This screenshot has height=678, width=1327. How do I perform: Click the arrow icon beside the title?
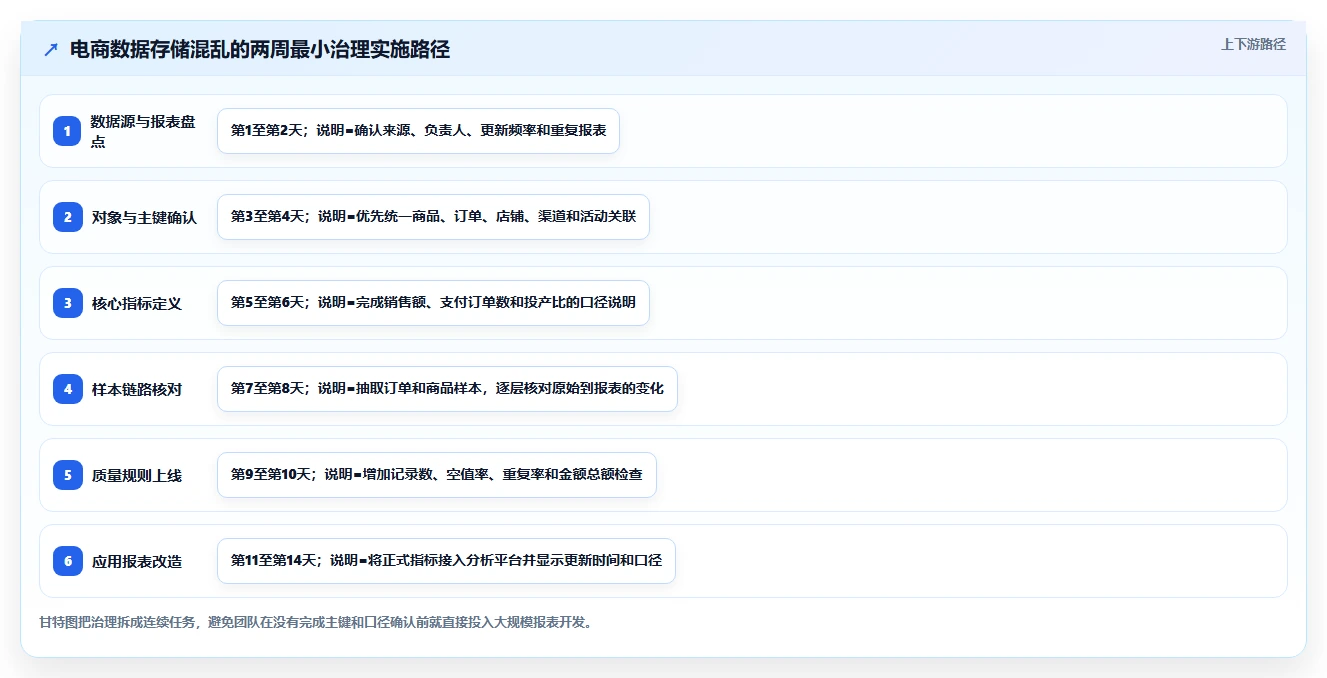pos(51,50)
